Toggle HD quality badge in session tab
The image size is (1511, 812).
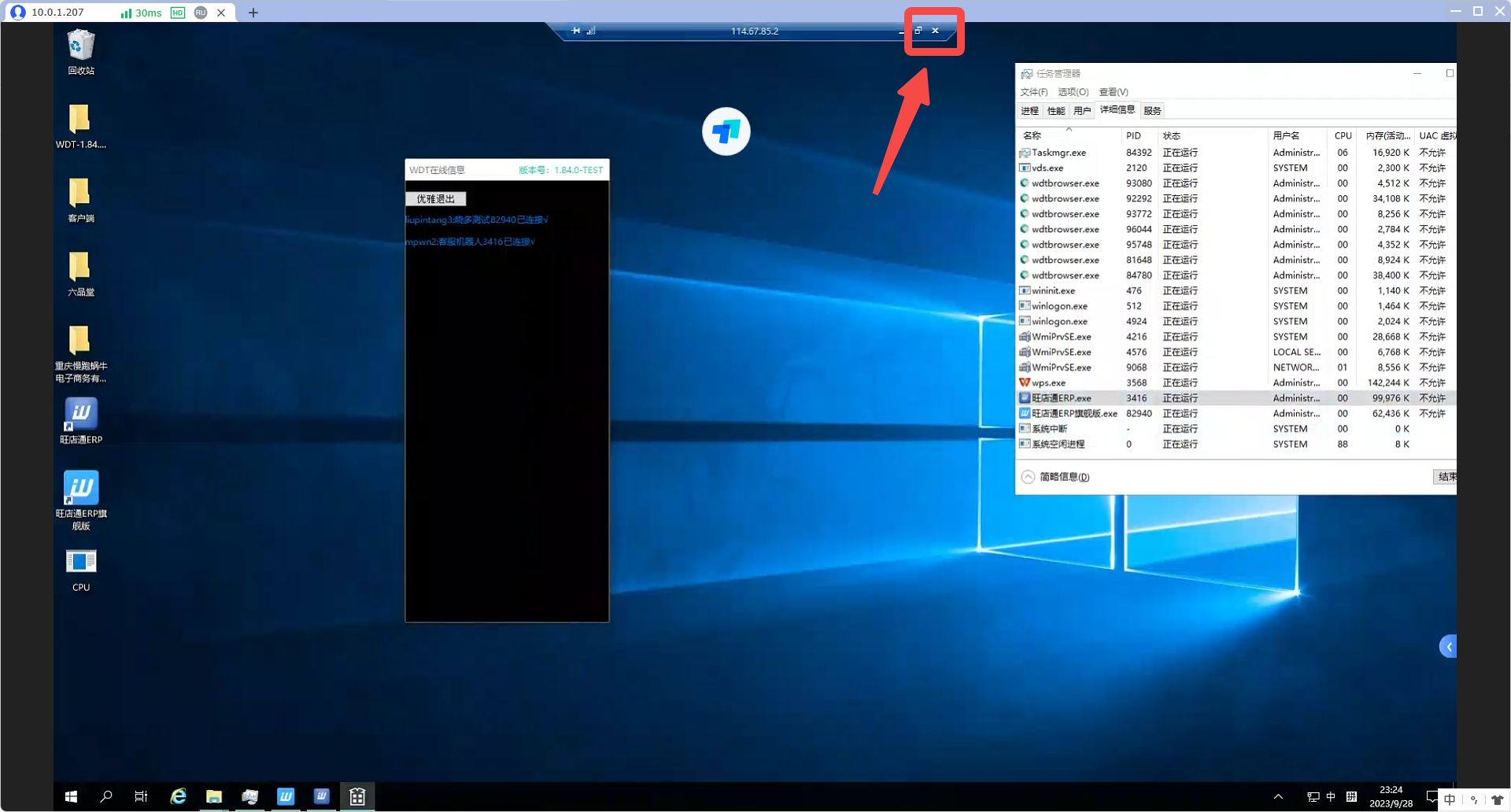(x=178, y=13)
